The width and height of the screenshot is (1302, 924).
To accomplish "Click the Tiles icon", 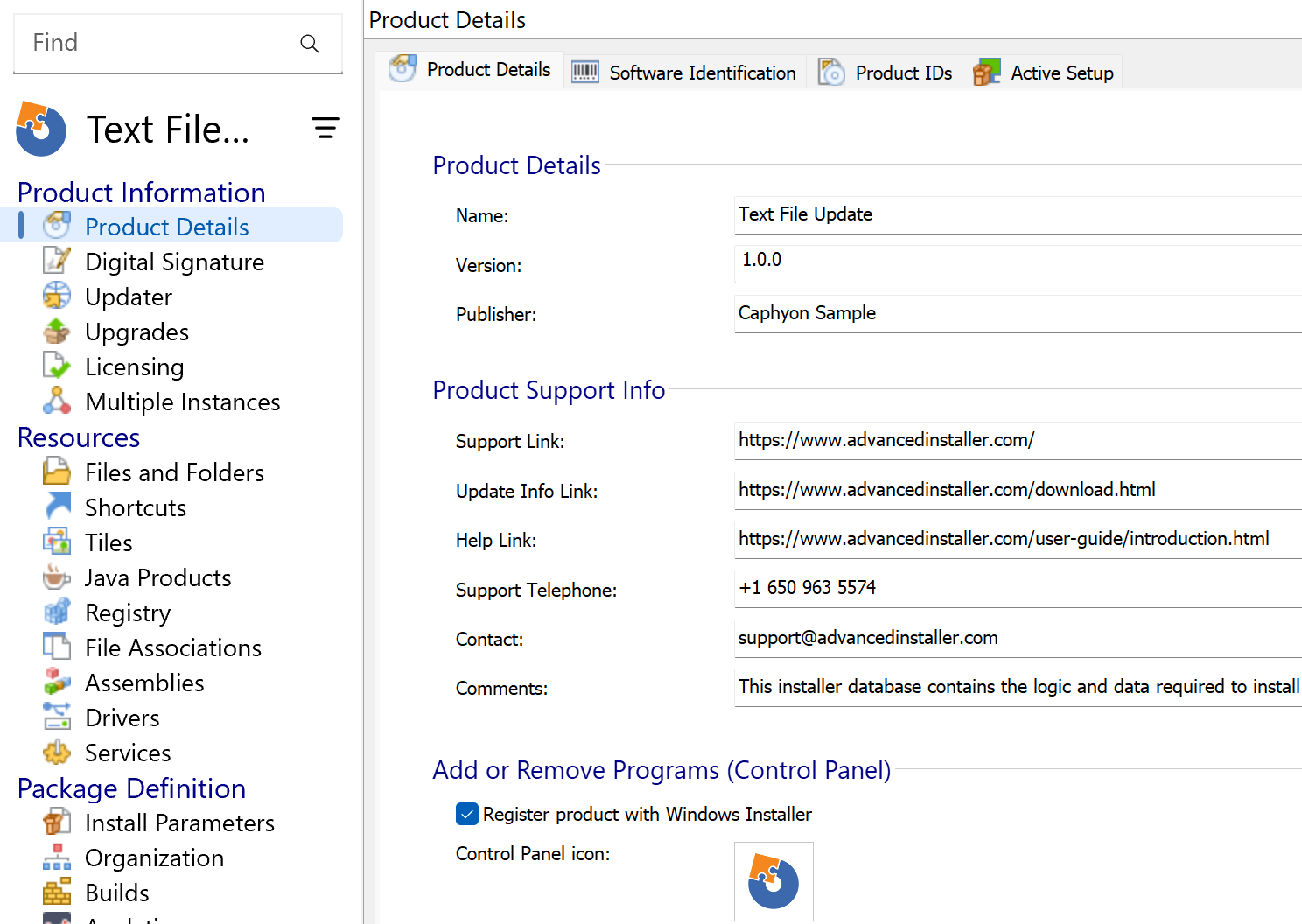I will (x=57, y=542).
